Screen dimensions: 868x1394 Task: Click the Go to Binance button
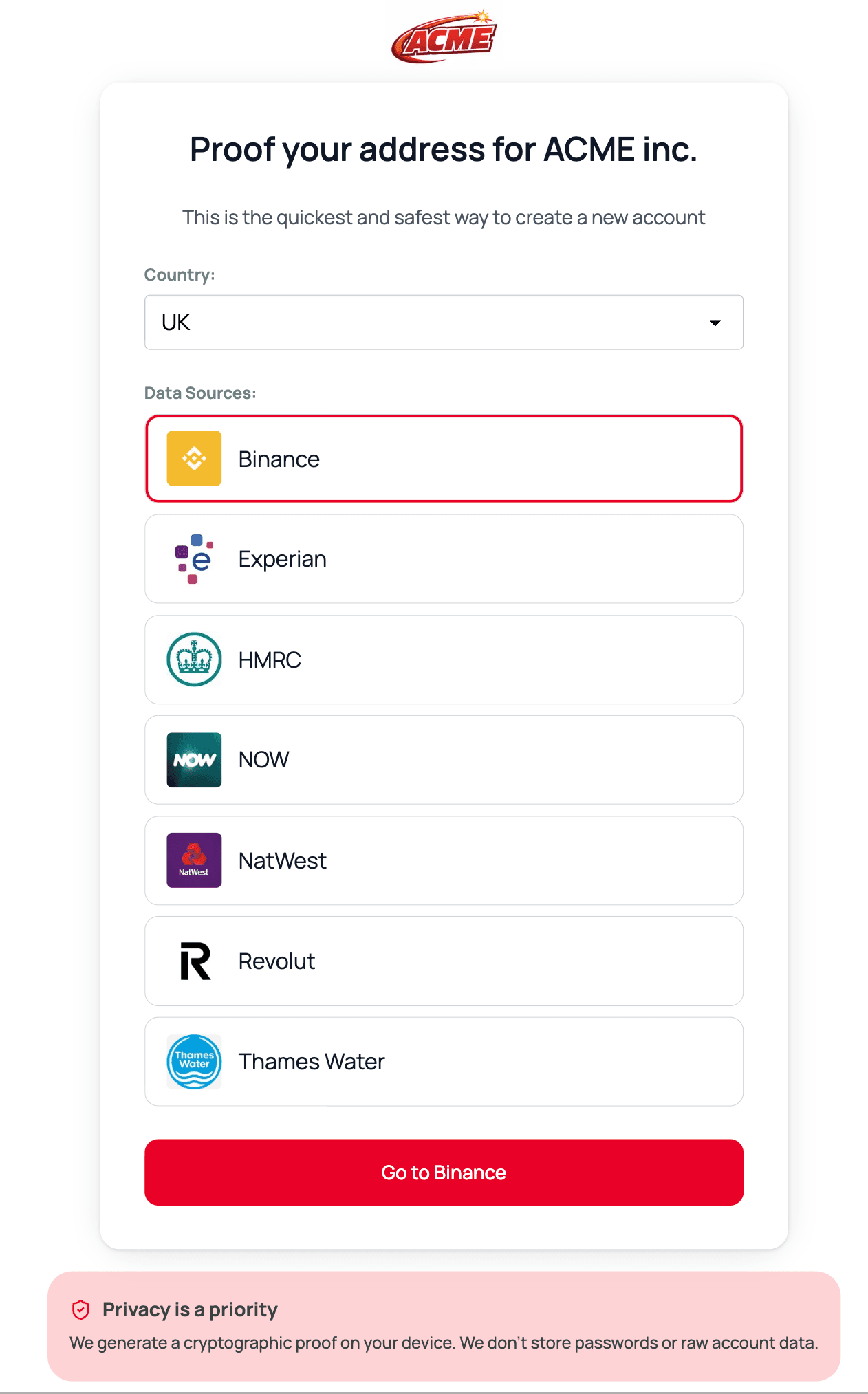point(444,1172)
